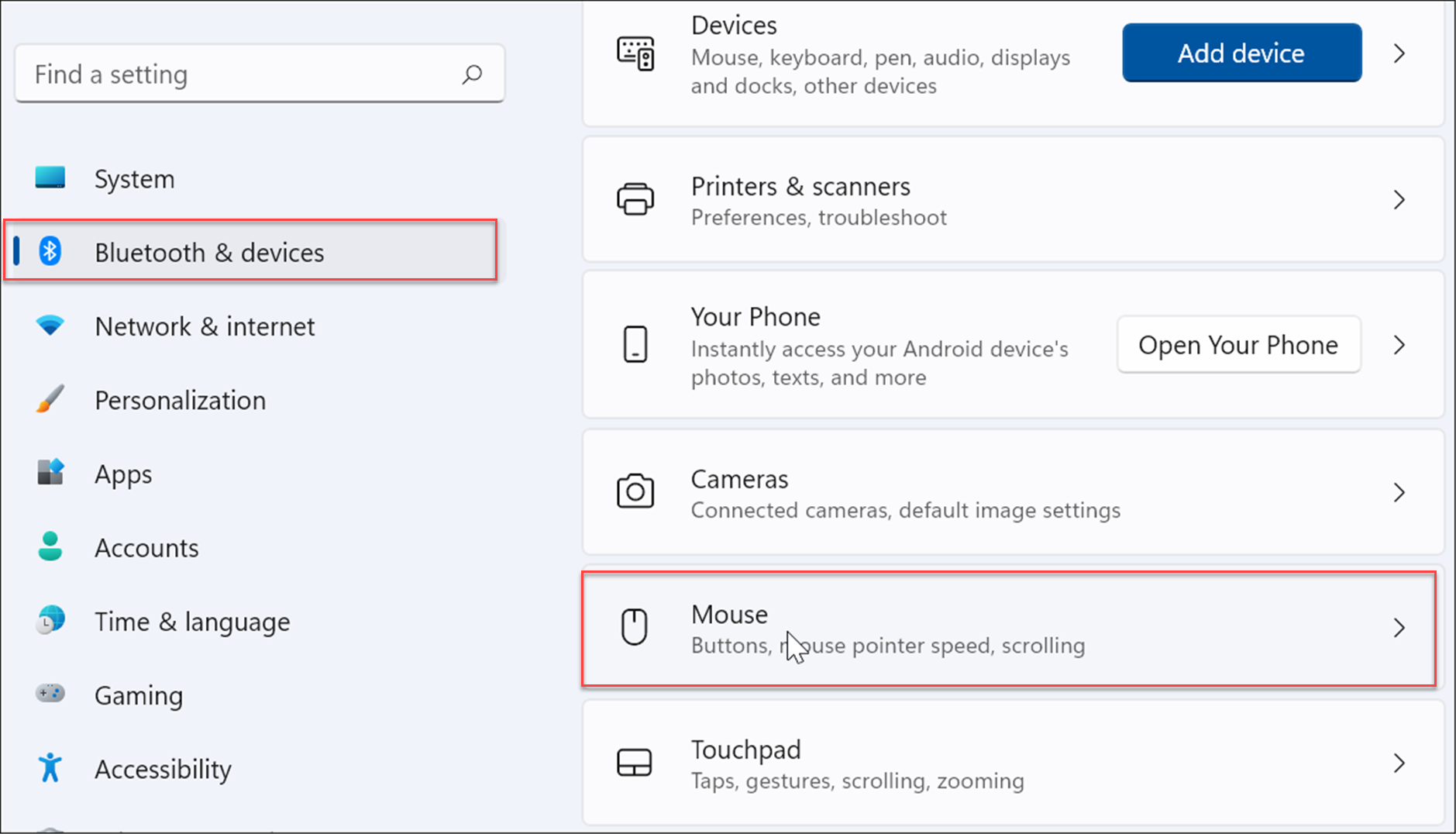Expand the Touchpad settings chevron
The image size is (1456, 834).
pyautogui.click(x=1399, y=762)
